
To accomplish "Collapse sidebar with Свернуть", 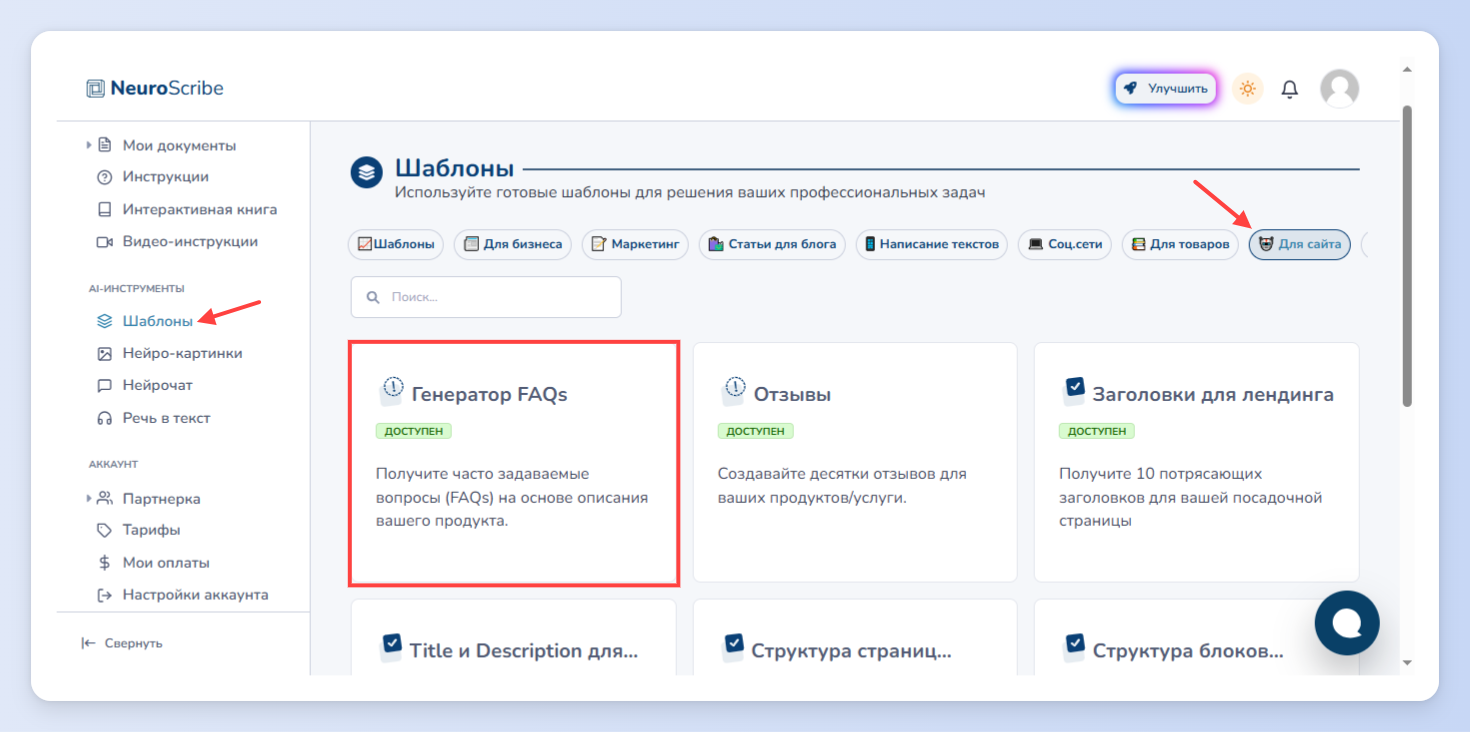I will 122,643.
